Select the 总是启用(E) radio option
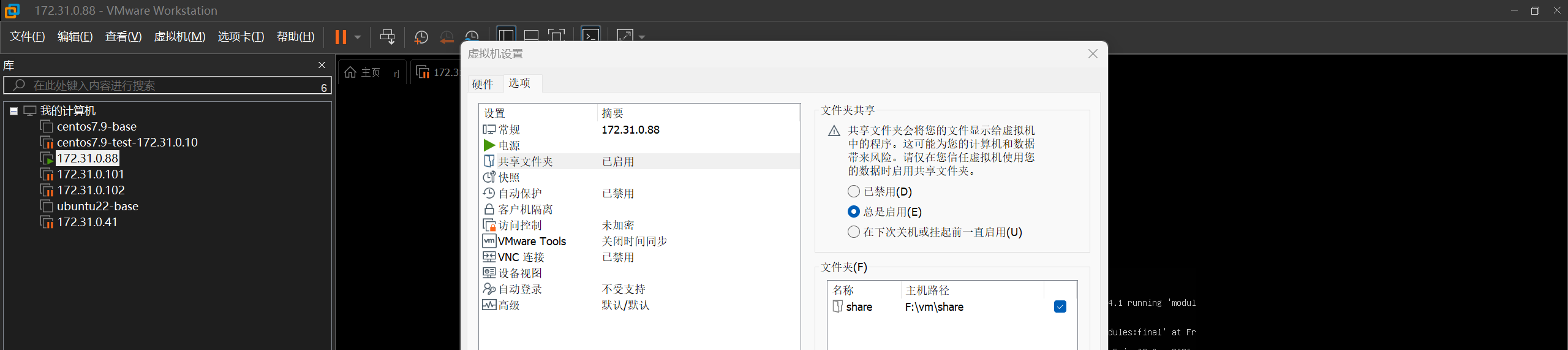 (x=853, y=211)
